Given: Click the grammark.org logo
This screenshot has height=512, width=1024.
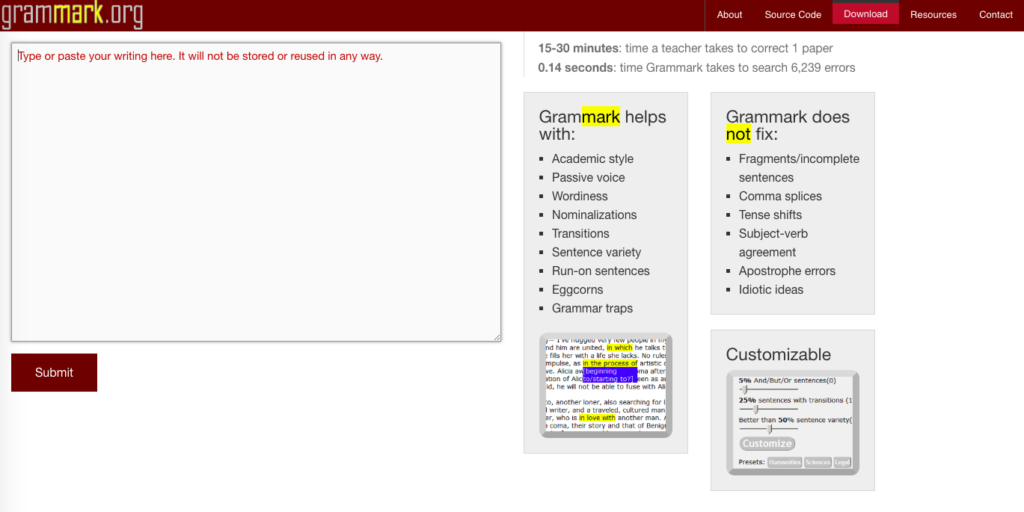Looking at the screenshot, I should (71, 14).
